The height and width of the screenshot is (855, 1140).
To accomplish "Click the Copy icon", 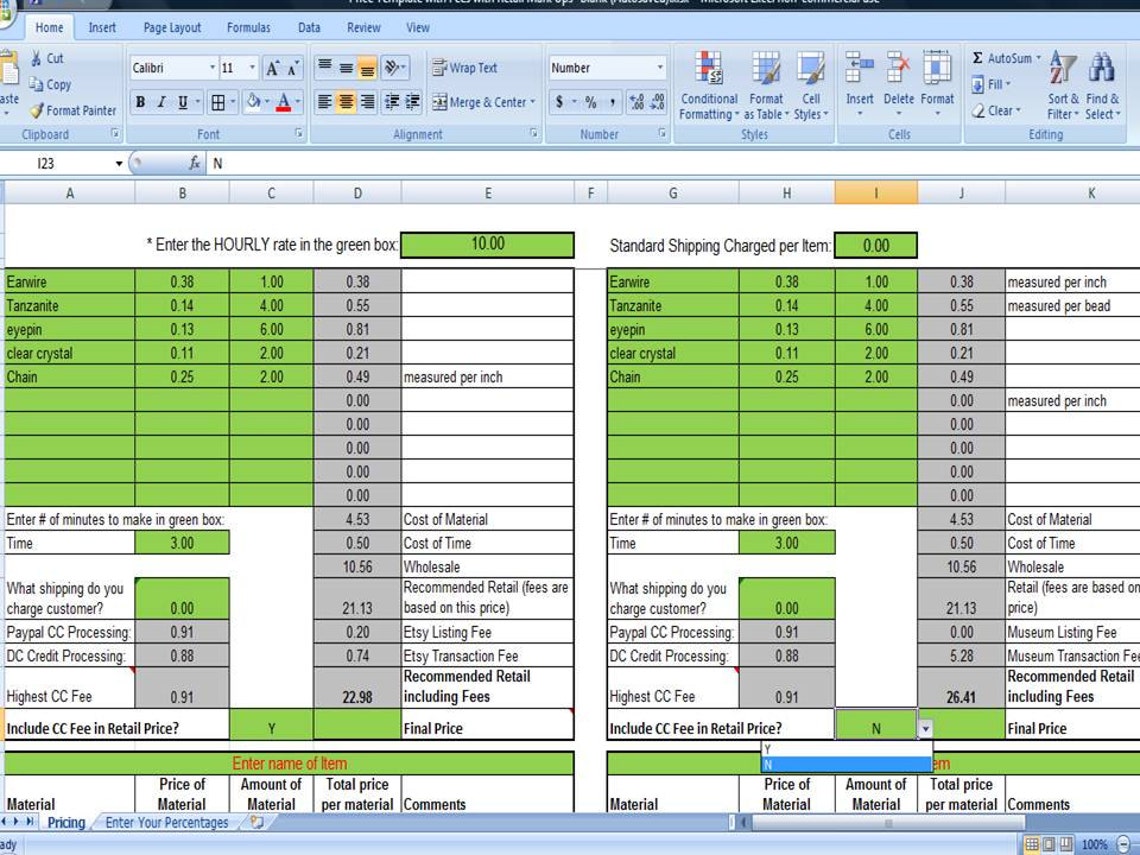I will [x=36, y=84].
